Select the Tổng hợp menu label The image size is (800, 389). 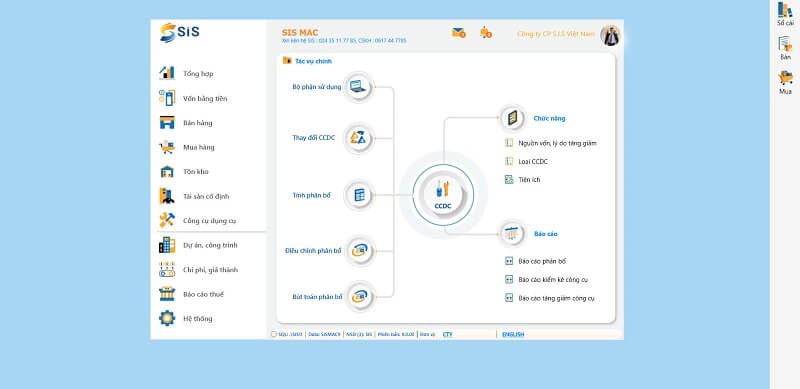point(198,74)
